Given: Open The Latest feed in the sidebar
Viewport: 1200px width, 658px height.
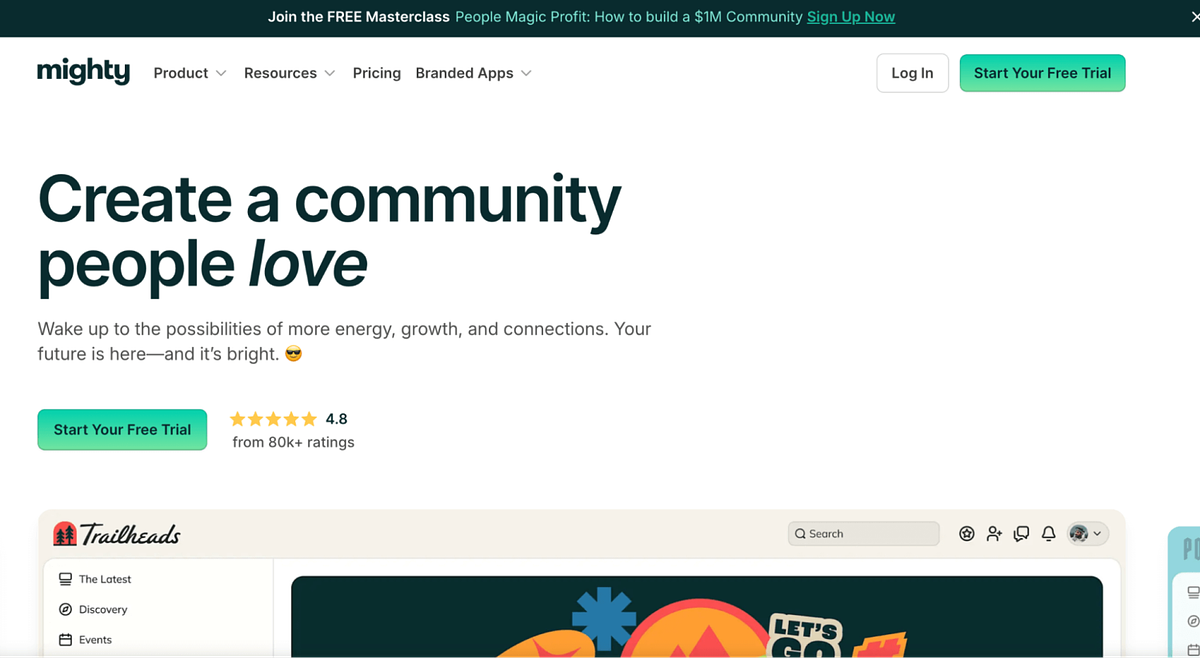Looking at the screenshot, I should pyautogui.click(x=103, y=578).
